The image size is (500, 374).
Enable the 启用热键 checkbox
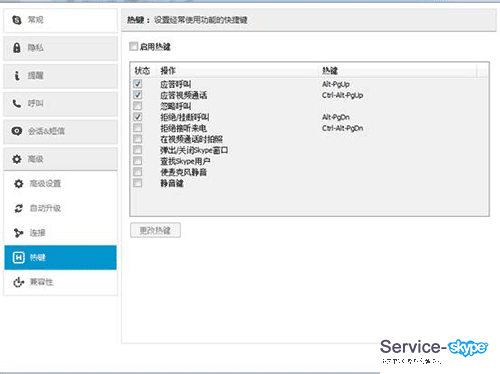pos(134,46)
